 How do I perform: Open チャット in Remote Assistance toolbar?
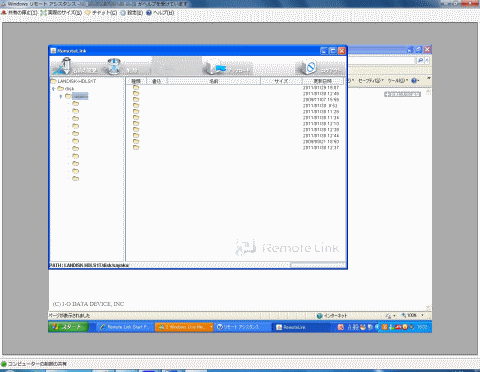(104, 13)
